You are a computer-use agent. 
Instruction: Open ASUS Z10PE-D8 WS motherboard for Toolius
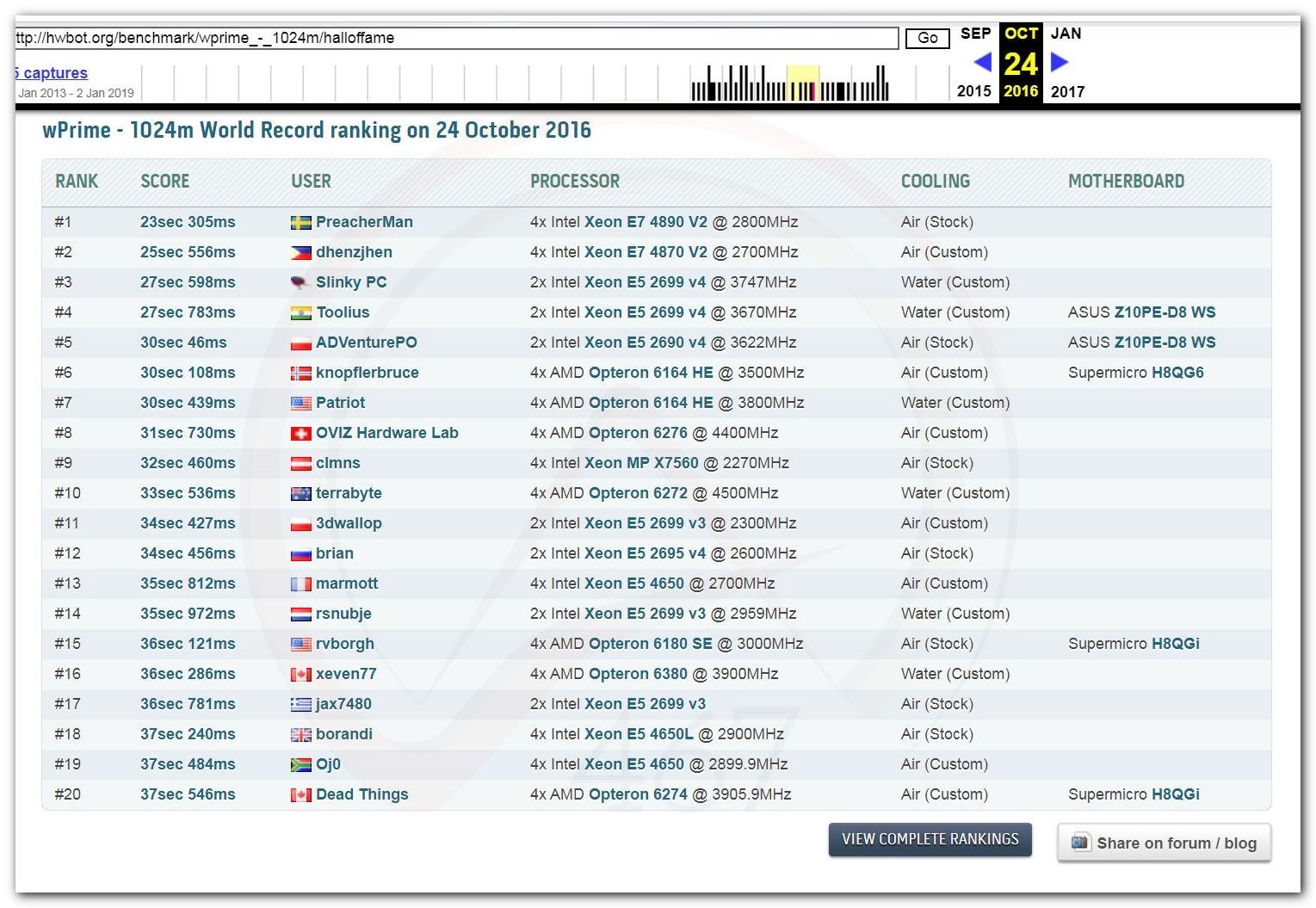1165,312
